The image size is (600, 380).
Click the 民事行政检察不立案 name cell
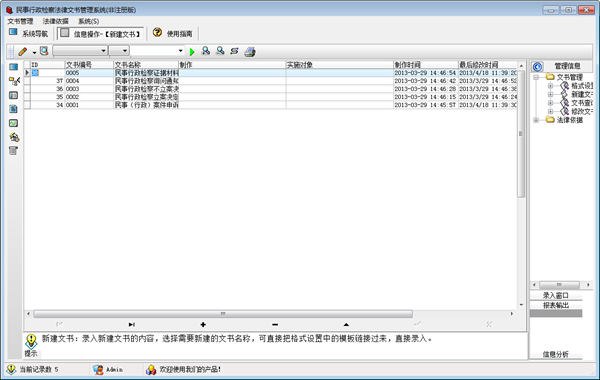point(146,89)
